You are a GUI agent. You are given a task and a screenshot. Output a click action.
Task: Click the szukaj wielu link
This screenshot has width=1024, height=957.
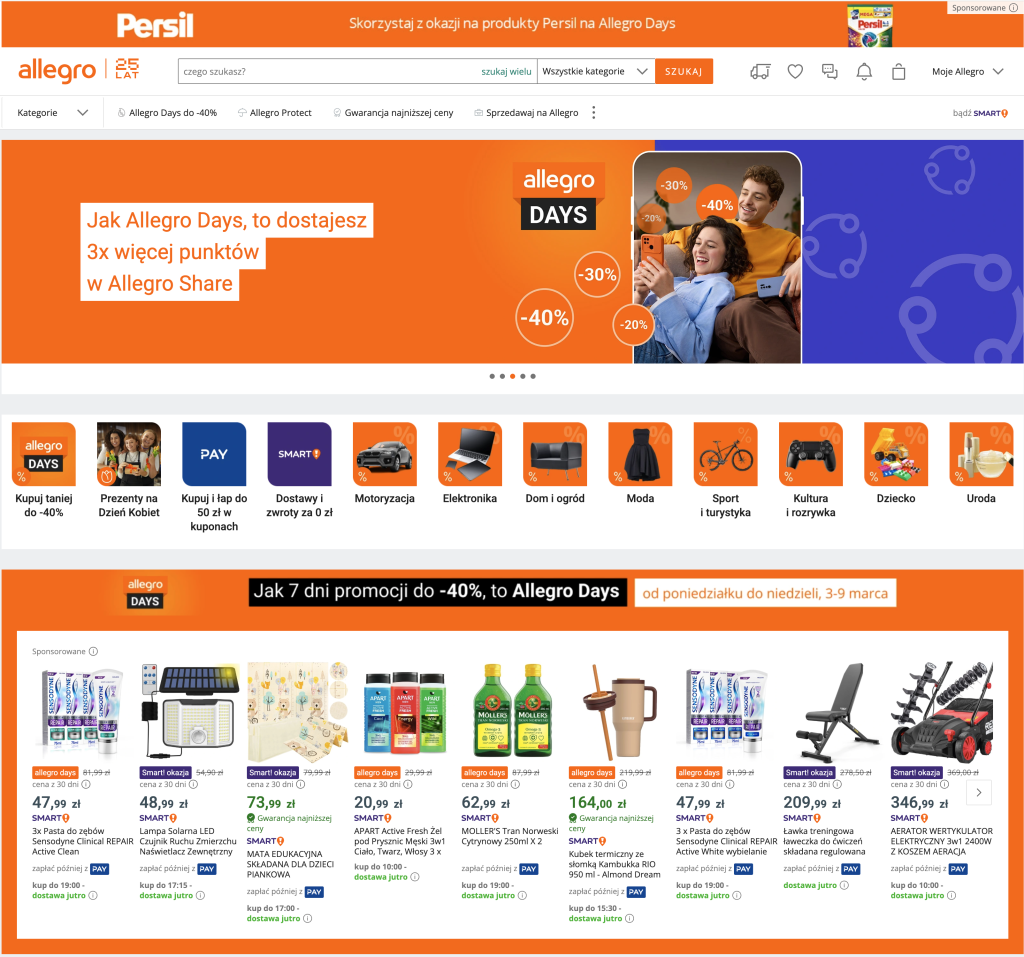(x=506, y=72)
